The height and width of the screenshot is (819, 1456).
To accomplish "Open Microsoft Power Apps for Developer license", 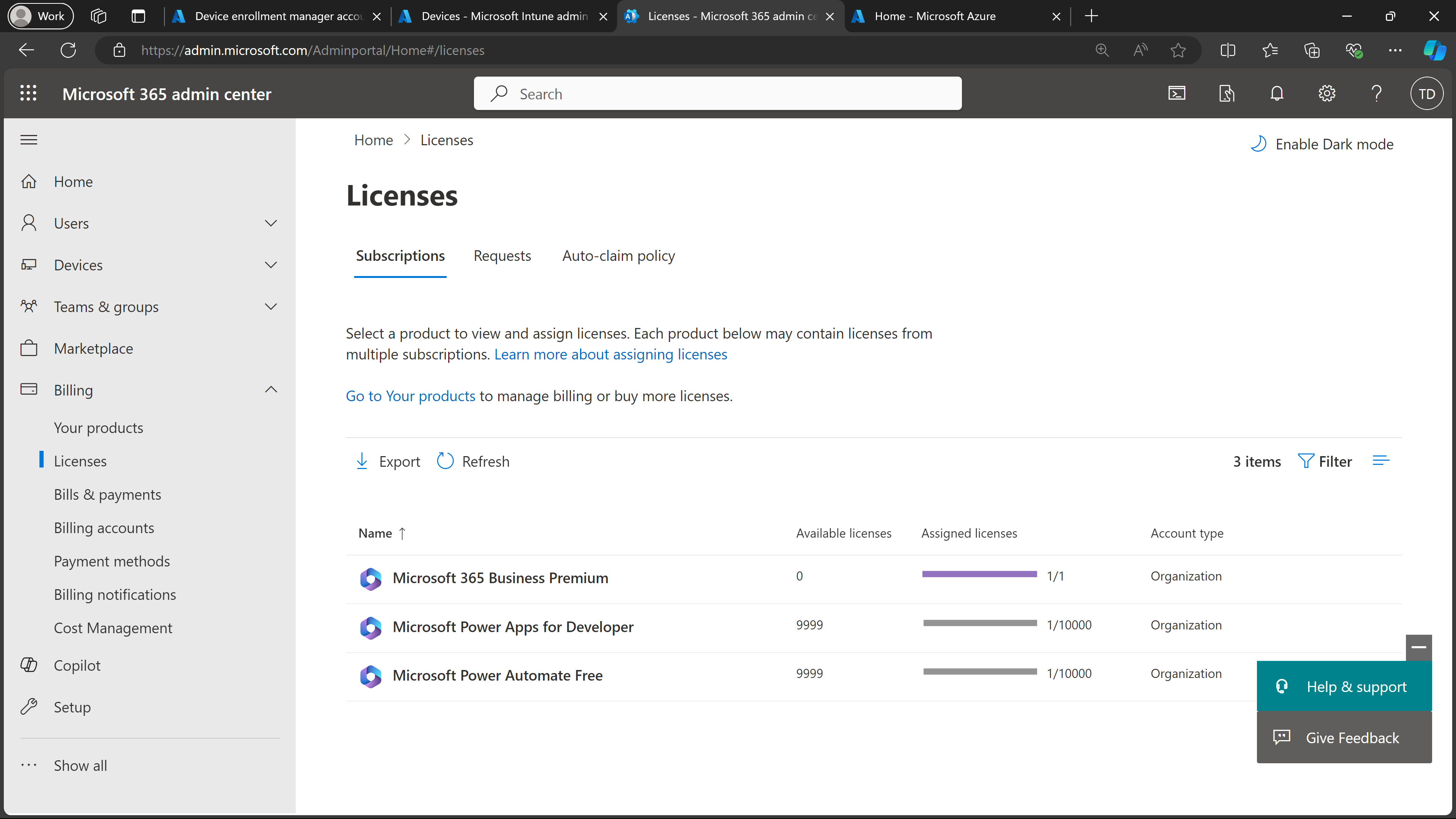I will tap(513, 627).
